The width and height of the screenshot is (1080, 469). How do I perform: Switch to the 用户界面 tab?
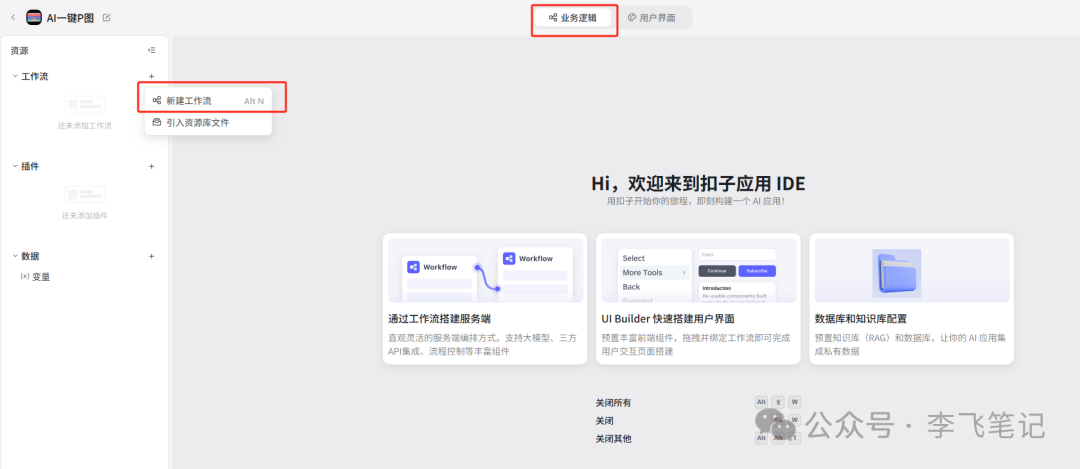652,18
